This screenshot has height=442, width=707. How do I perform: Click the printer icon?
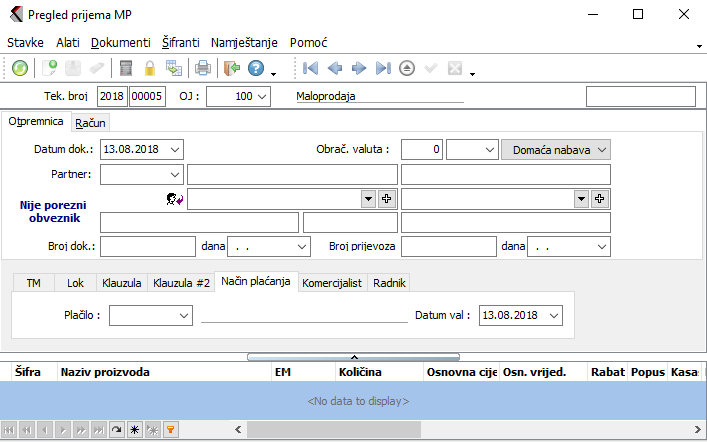[203, 69]
